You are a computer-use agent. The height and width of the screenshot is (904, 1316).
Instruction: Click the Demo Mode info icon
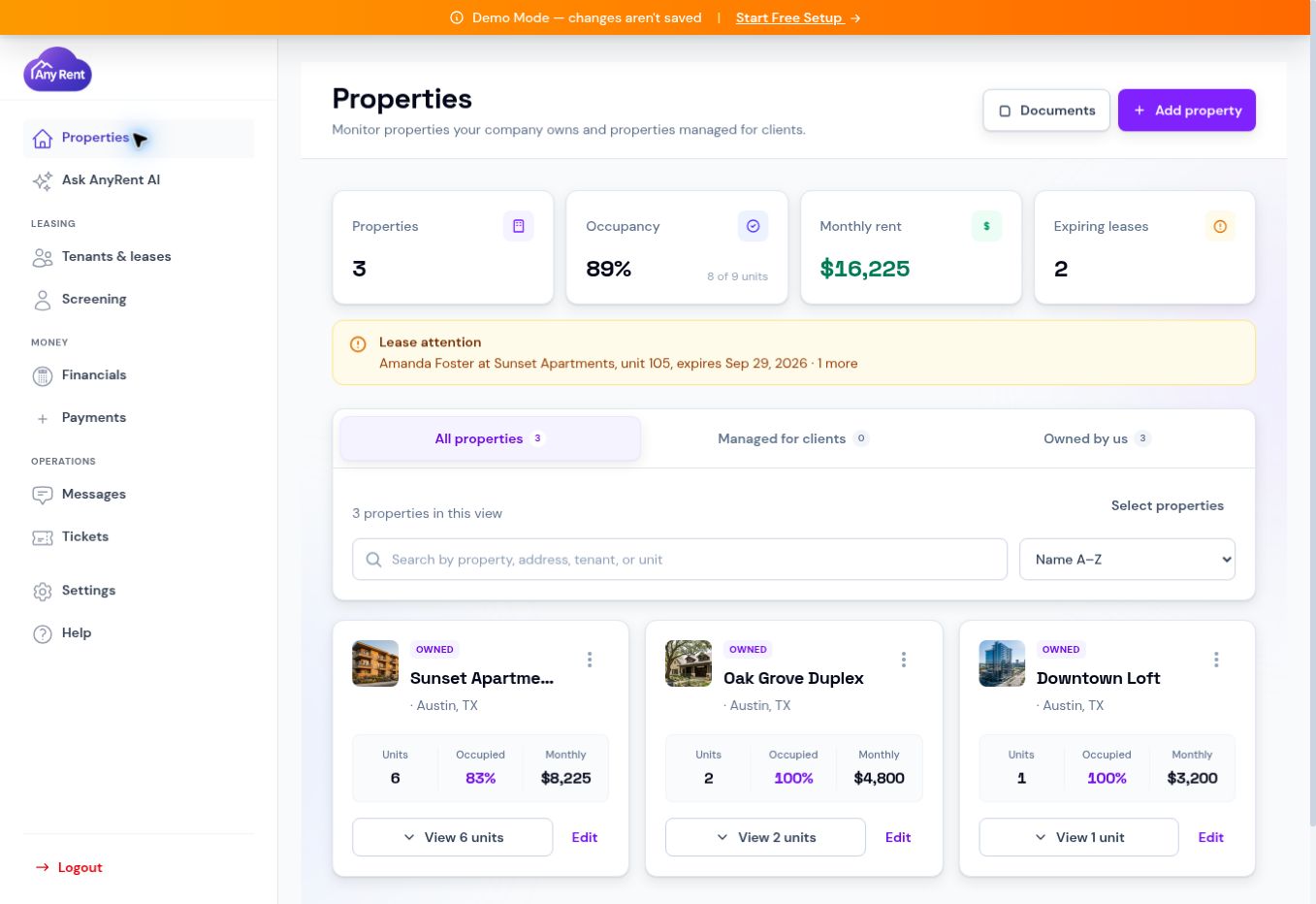pyautogui.click(x=457, y=17)
